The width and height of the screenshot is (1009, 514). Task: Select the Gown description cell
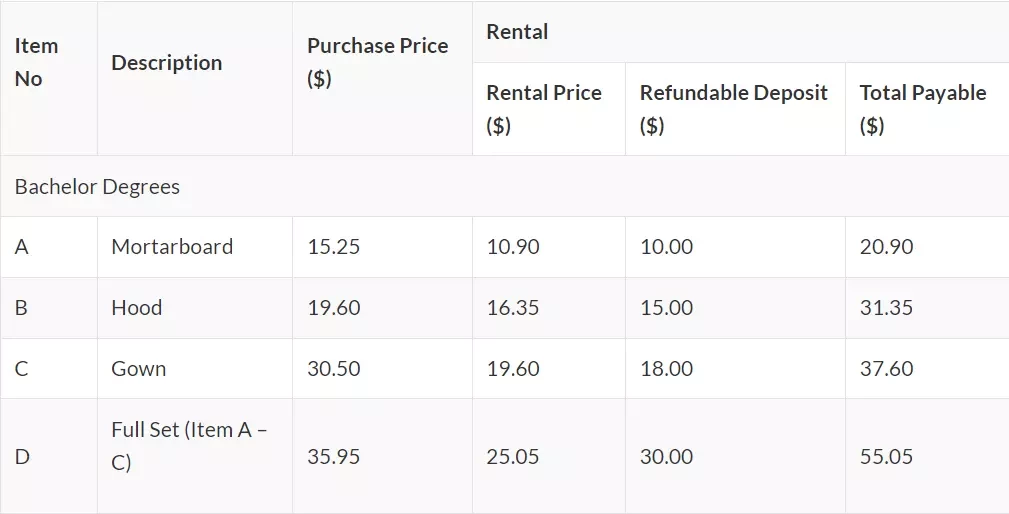coord(195,369)
